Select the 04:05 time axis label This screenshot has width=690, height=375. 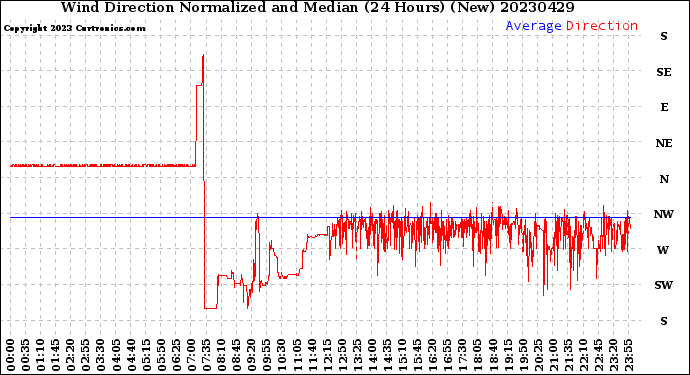click(x=116, y=355)
